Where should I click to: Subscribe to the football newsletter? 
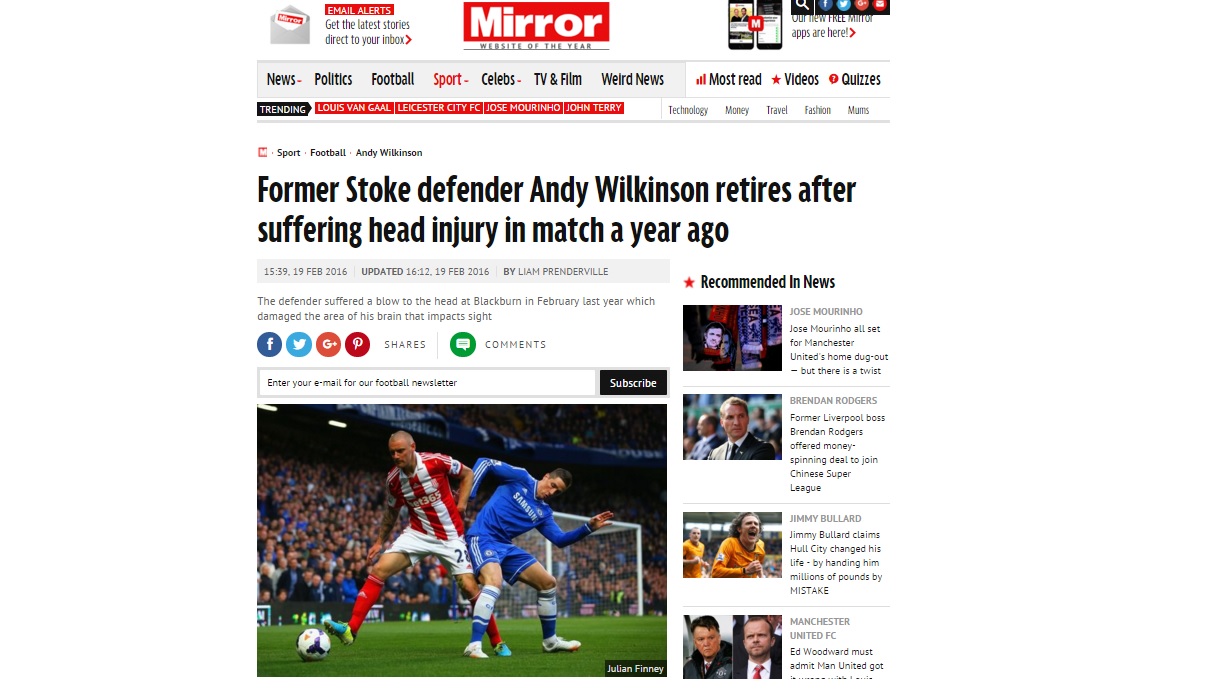(x=633, y=383)
